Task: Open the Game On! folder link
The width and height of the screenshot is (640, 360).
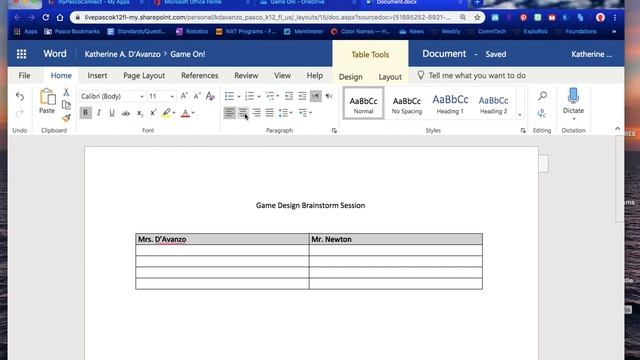Action: tap(188, 54)
